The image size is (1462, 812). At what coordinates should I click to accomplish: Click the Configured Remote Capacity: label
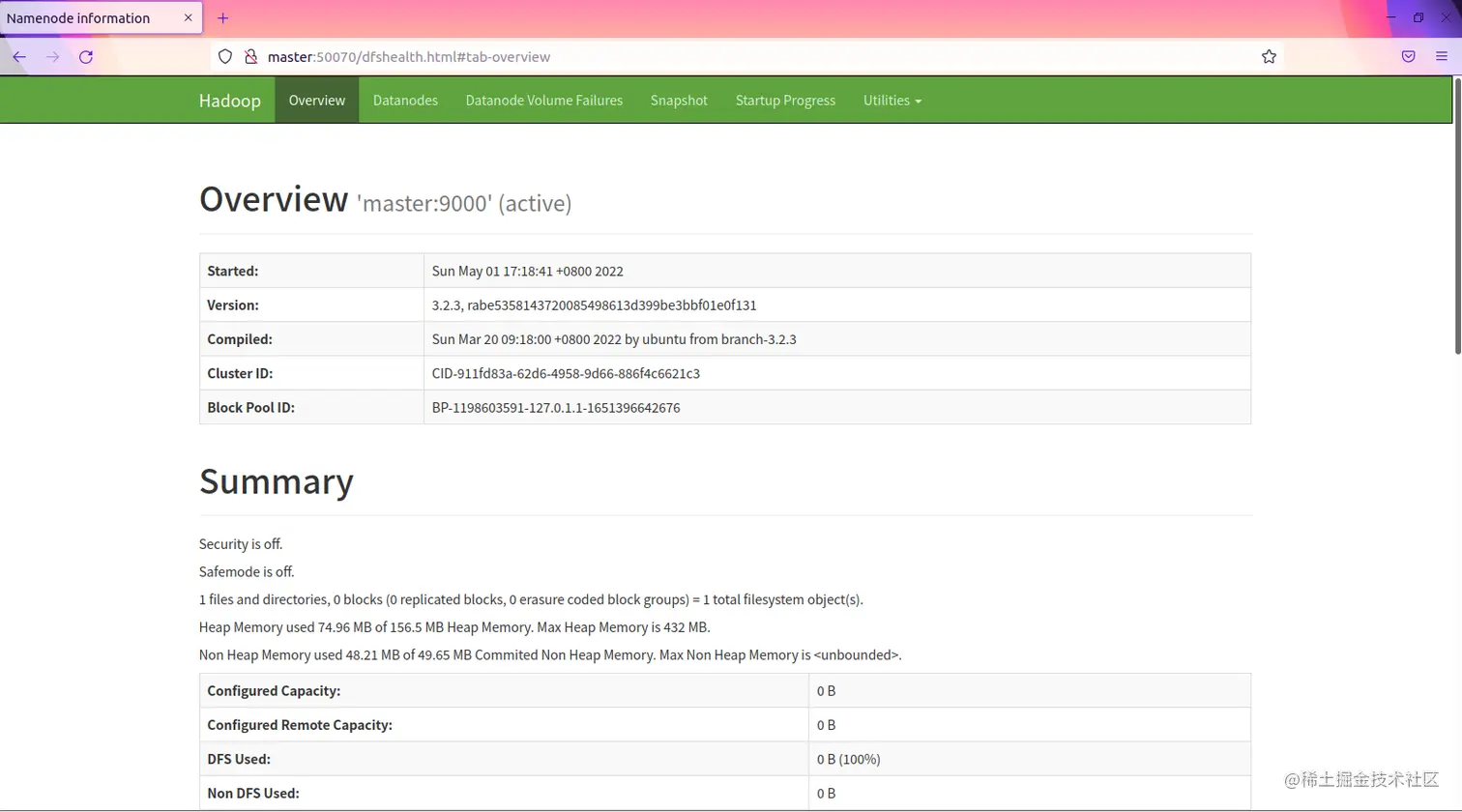300,725
